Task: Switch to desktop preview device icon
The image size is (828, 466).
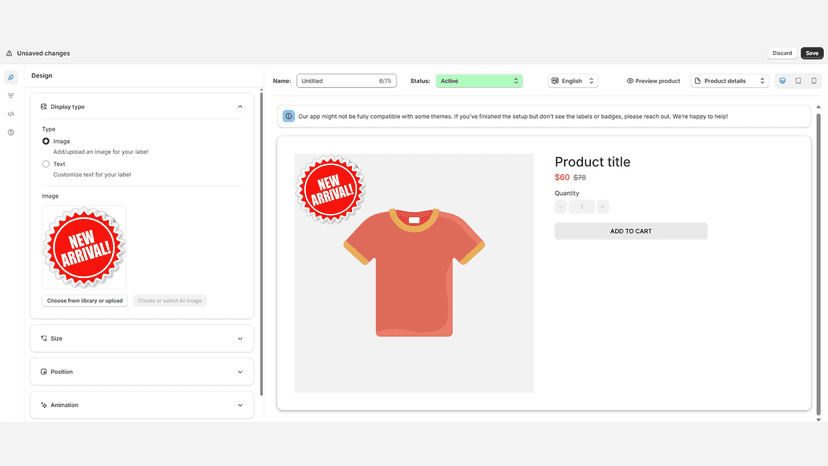Action: coord(783,81)
